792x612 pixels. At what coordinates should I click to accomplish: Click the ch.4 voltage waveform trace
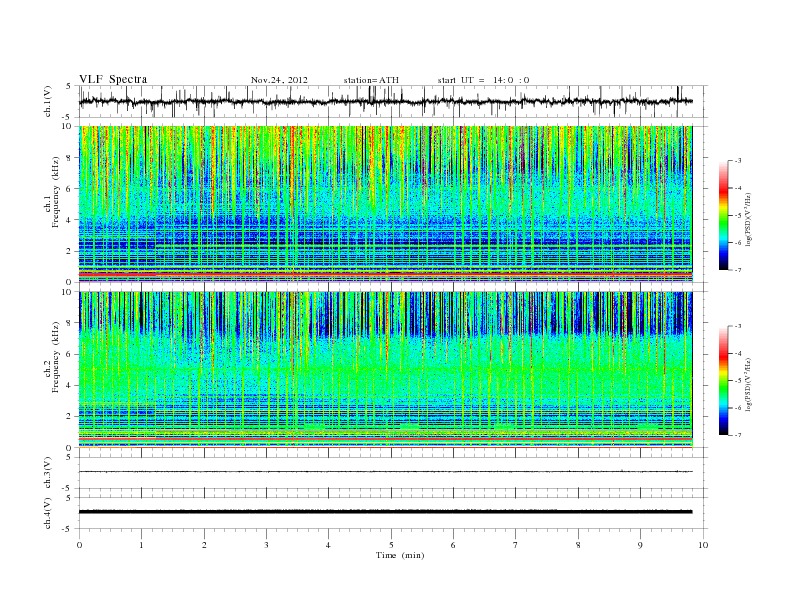click(385, 512)
